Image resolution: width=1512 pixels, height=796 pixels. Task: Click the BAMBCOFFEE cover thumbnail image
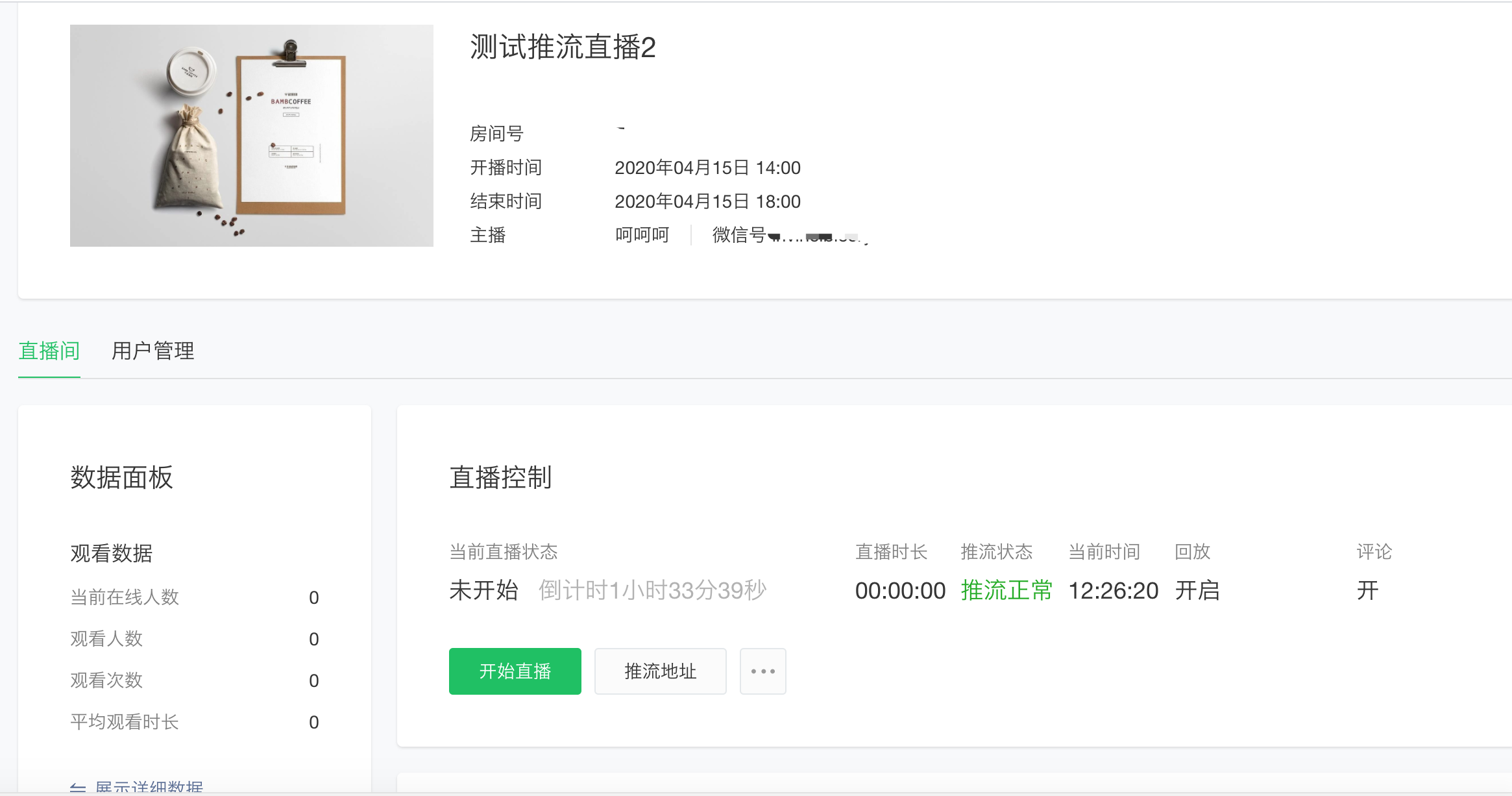[x=252, y=136]
